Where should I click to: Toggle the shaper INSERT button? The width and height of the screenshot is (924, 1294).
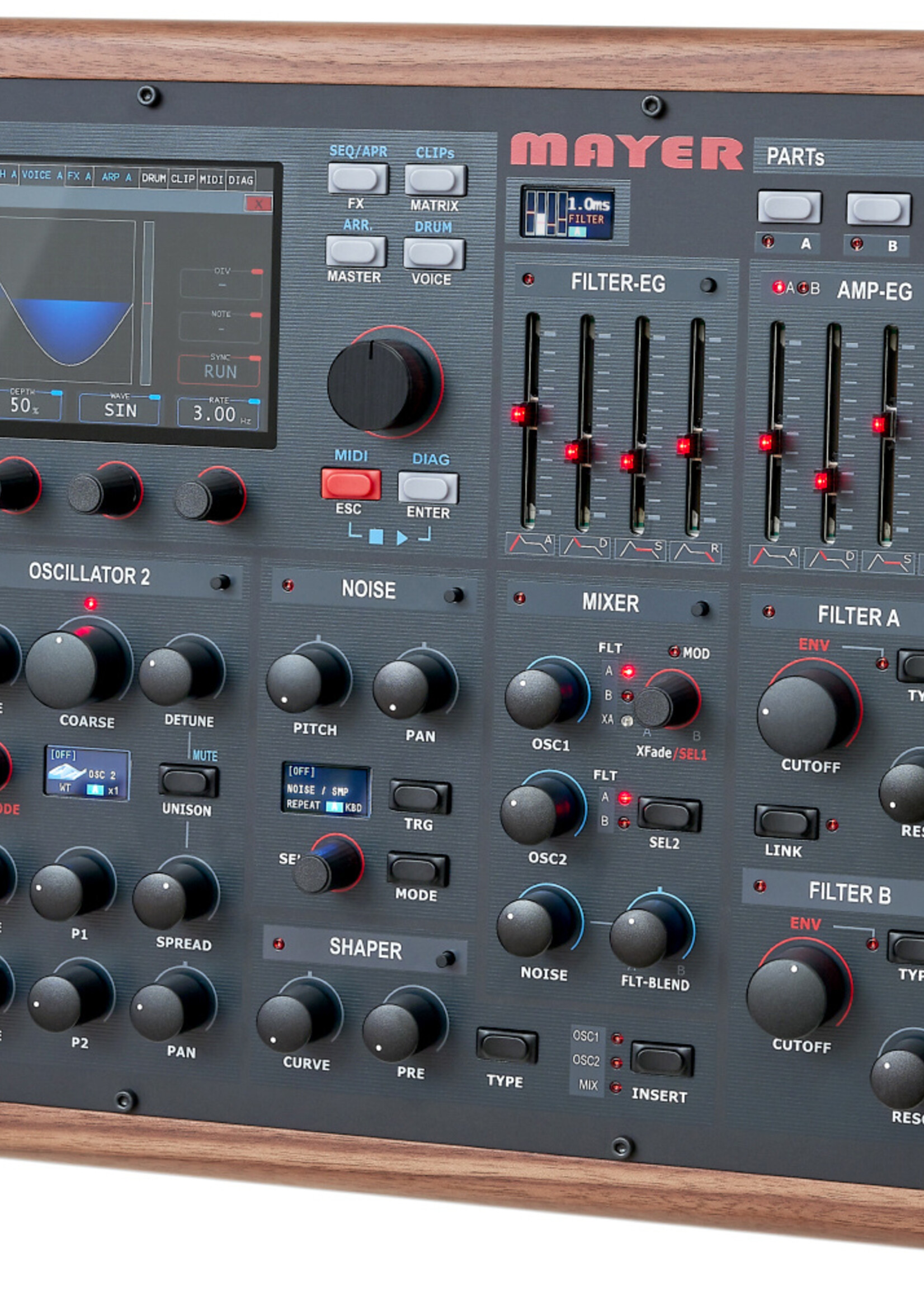click(662, 1059)
